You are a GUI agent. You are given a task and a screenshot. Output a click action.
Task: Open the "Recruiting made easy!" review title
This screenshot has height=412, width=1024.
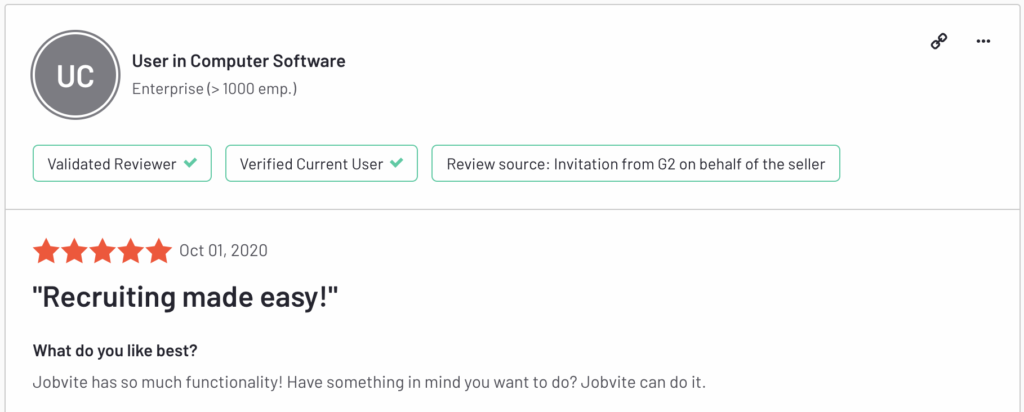coord(185,298)
